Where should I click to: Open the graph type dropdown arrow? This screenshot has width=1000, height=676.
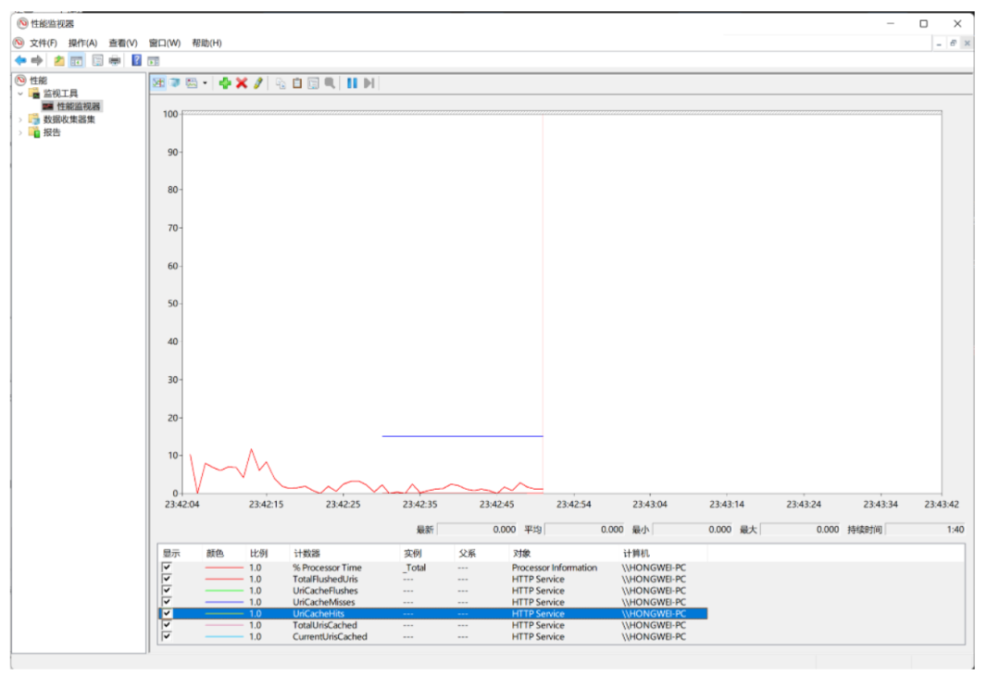[x=205, y=83]
